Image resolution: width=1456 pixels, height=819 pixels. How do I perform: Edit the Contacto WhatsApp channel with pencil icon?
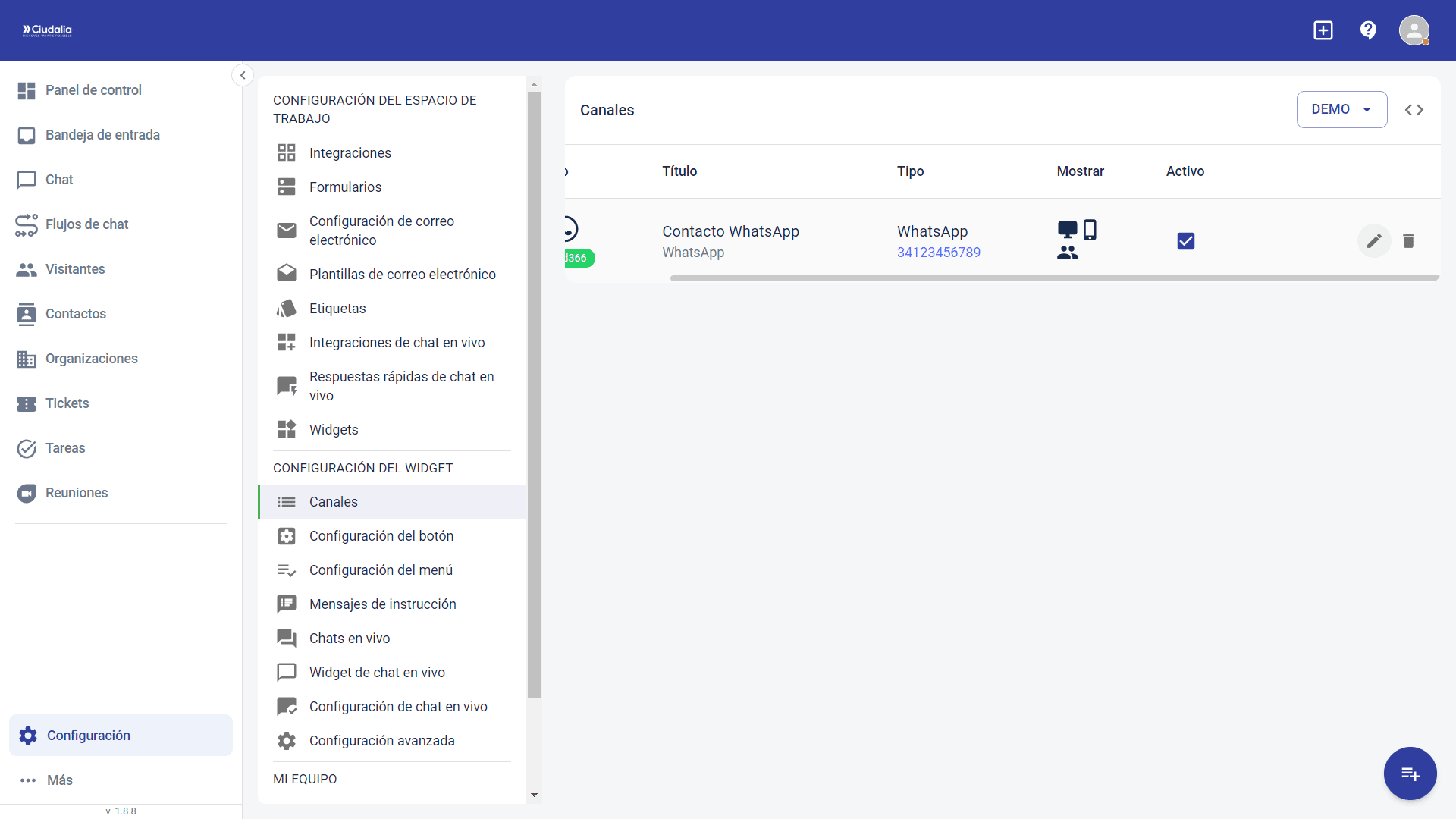(1374, 241)
